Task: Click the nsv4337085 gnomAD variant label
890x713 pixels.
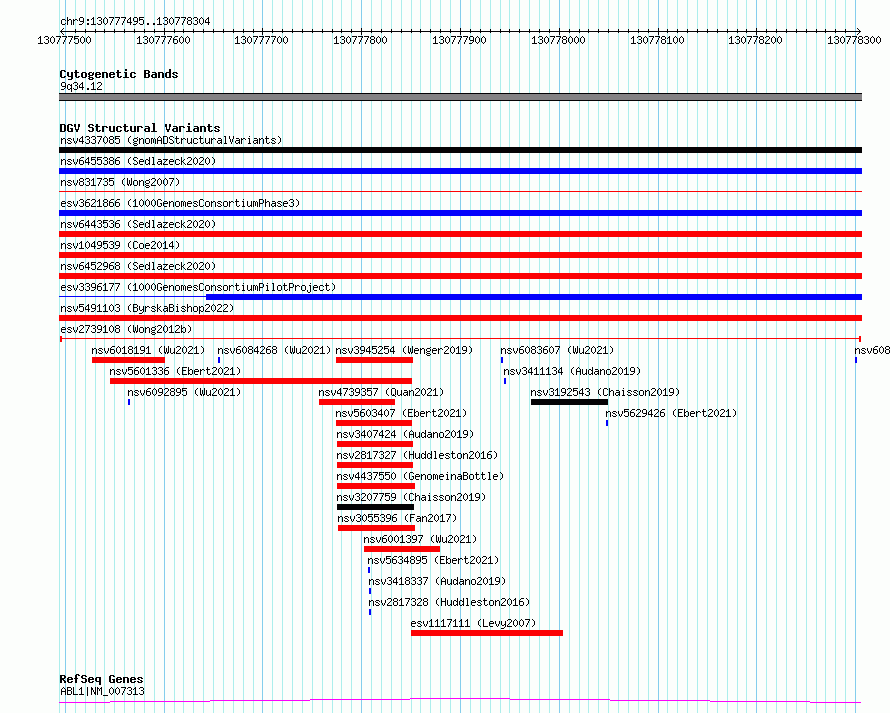Action: (171, 140)
